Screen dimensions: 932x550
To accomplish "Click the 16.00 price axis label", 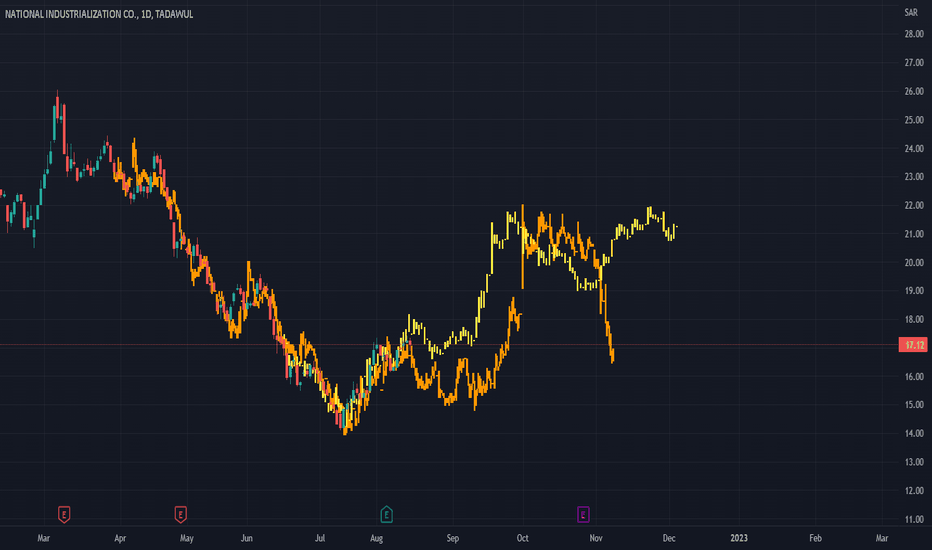I will [914, 376].
